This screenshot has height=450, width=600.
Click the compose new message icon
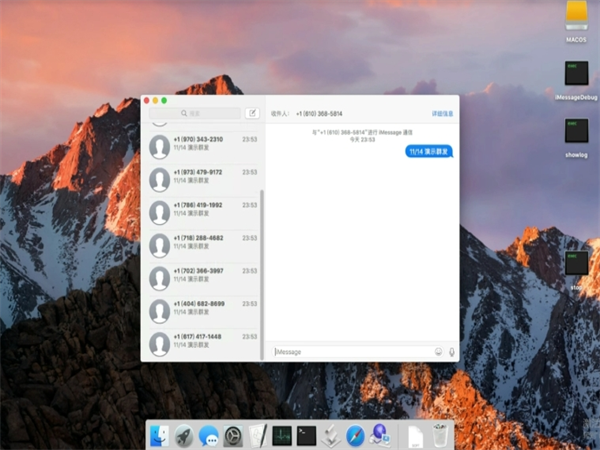click(x=252, y=114)
